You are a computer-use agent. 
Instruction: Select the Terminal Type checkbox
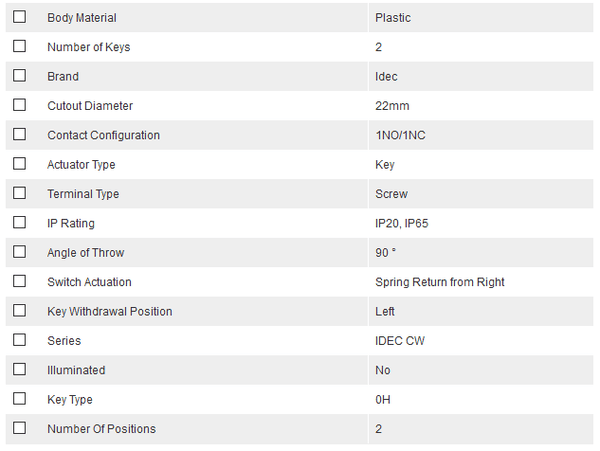click(x=19, y=193)
